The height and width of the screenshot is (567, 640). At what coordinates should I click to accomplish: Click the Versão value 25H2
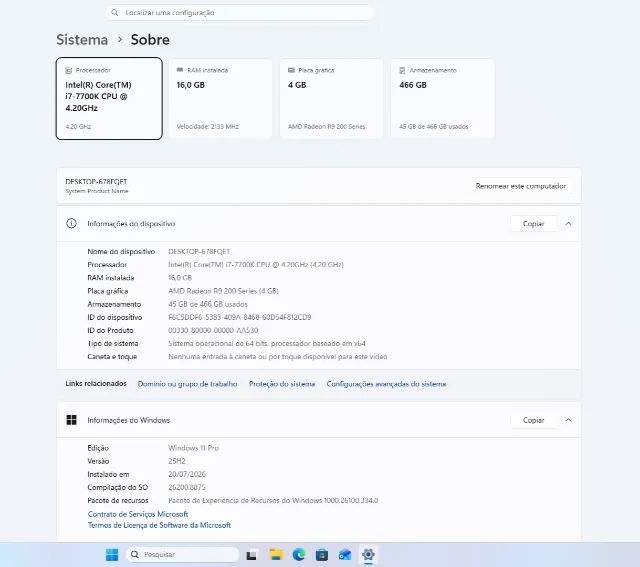pos(177,461)
